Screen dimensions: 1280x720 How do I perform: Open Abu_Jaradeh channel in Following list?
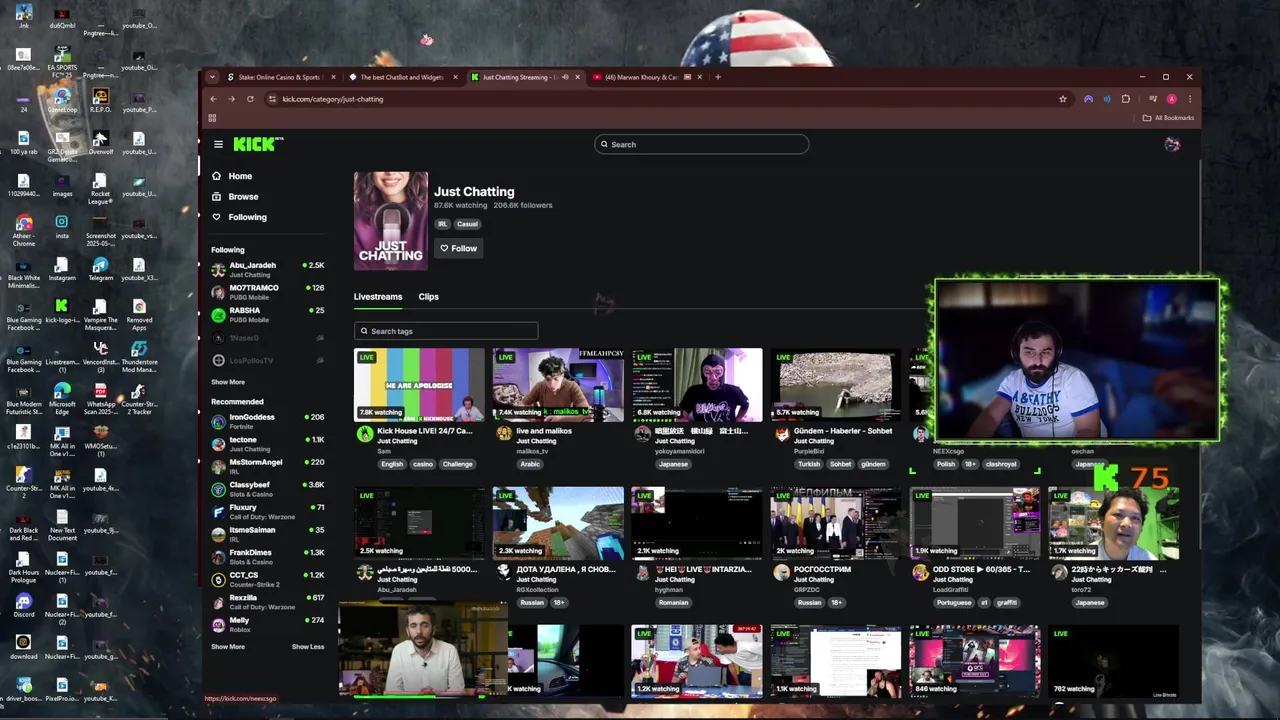[268, 269]
